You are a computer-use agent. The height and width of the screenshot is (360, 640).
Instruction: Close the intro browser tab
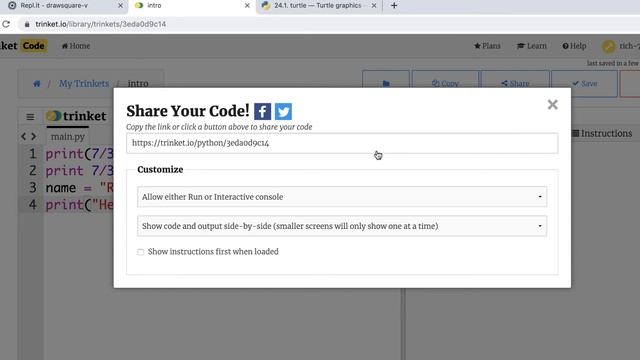(247, 6)
